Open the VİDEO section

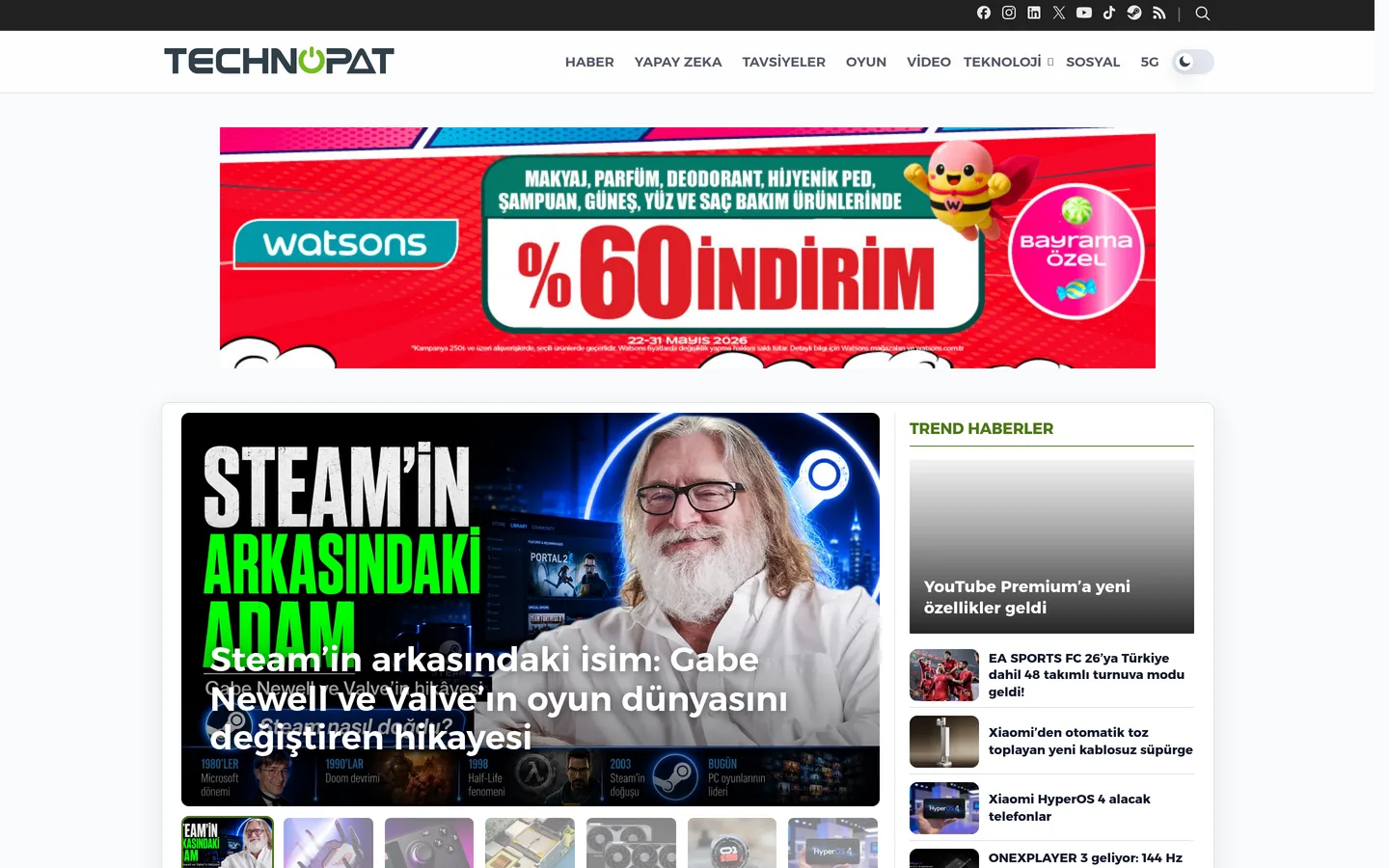coord(929,62)
